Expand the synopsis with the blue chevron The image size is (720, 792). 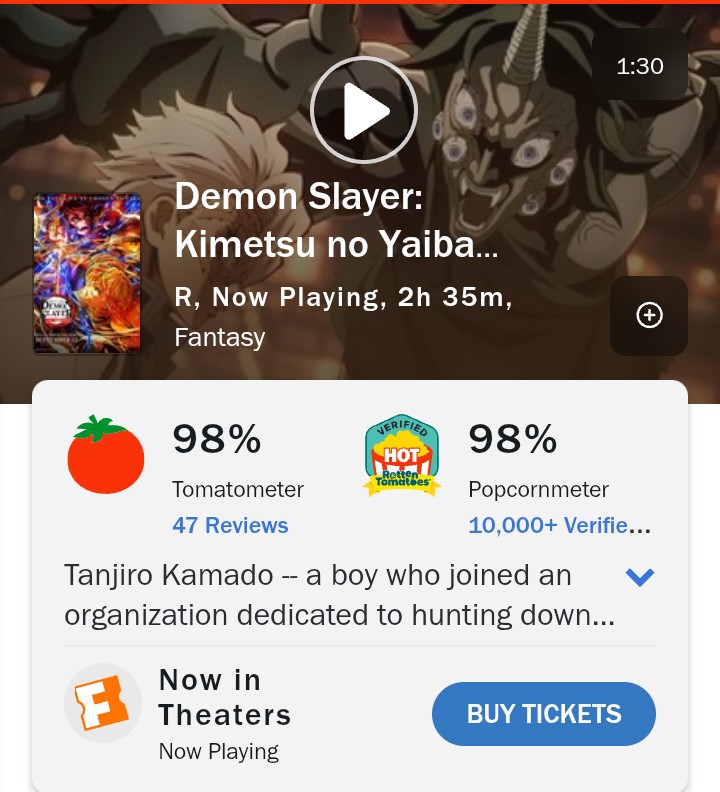640,576
